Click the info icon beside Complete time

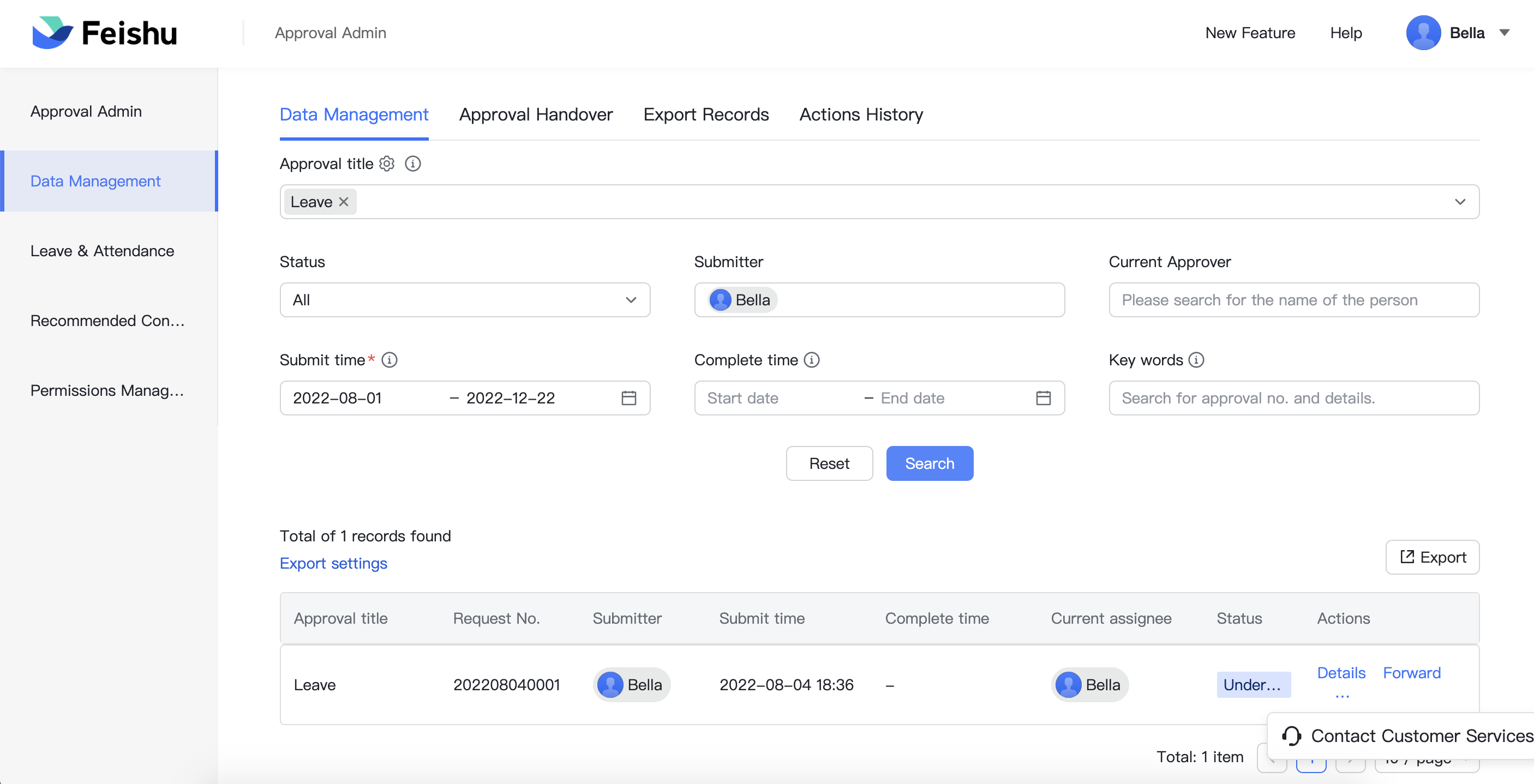pos(813,359)
